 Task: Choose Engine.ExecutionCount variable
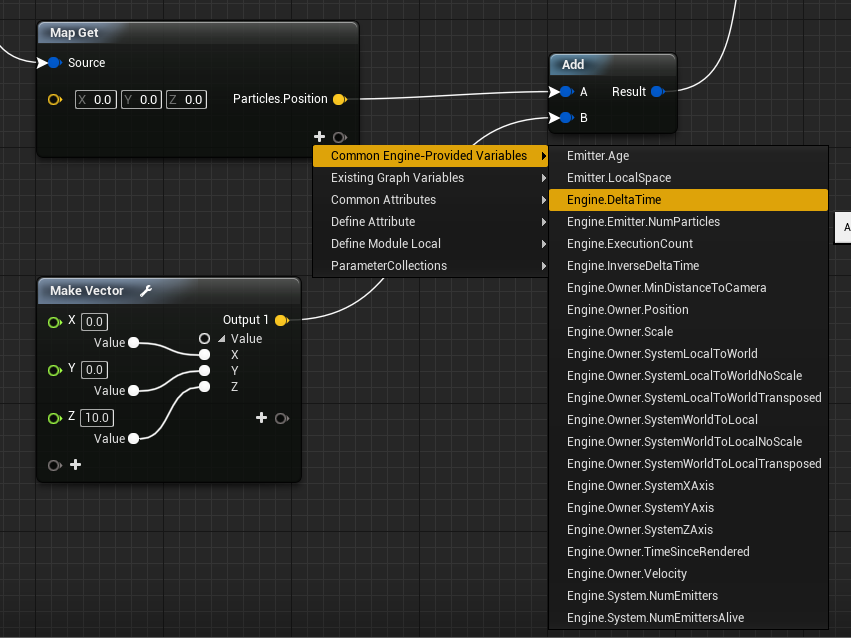coord(689,244)
